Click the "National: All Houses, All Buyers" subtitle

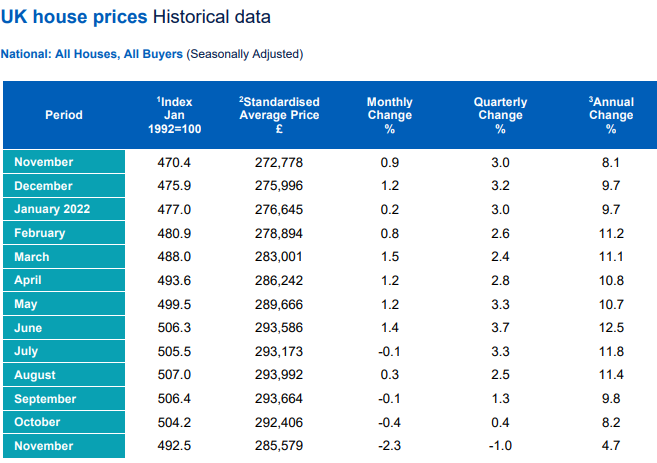92,54
